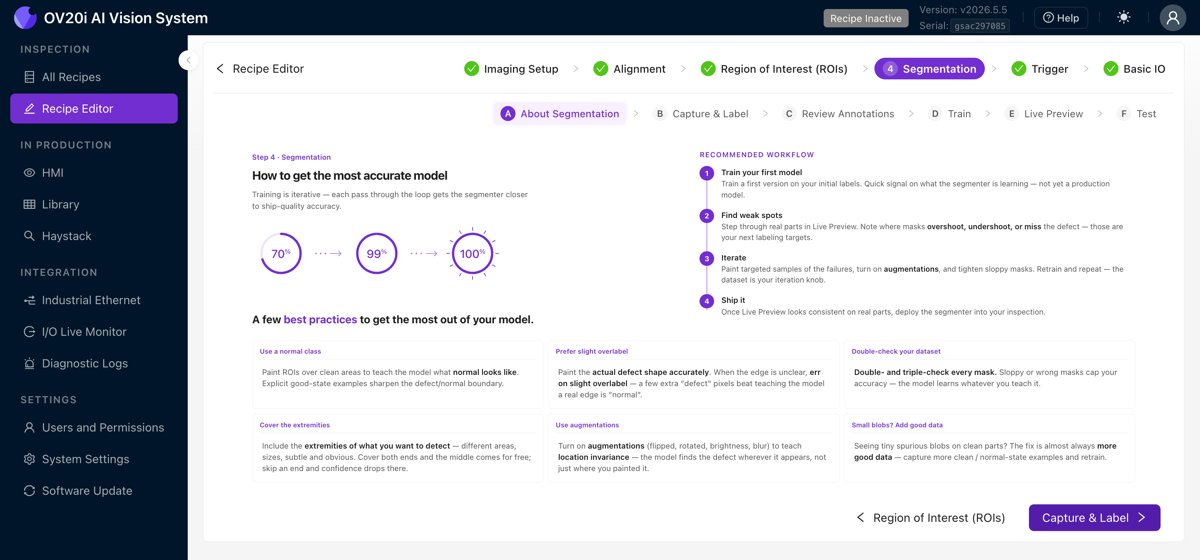Click the purple Capture & Label next button
Image resolution: width=1200 pixels, height=560 pixels.
coord(1094,518)
